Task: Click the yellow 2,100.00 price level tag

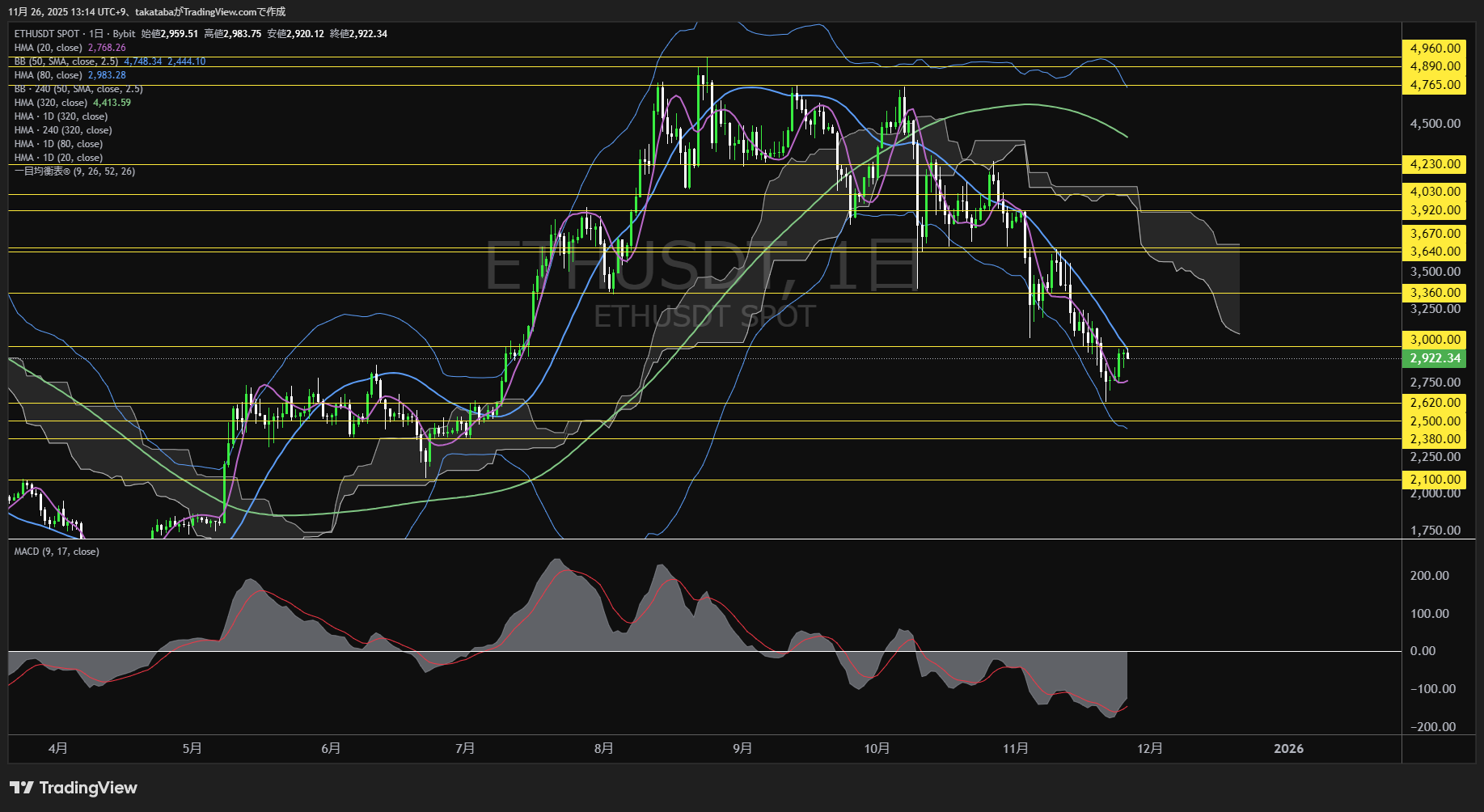Action: tap(1435, 480)
